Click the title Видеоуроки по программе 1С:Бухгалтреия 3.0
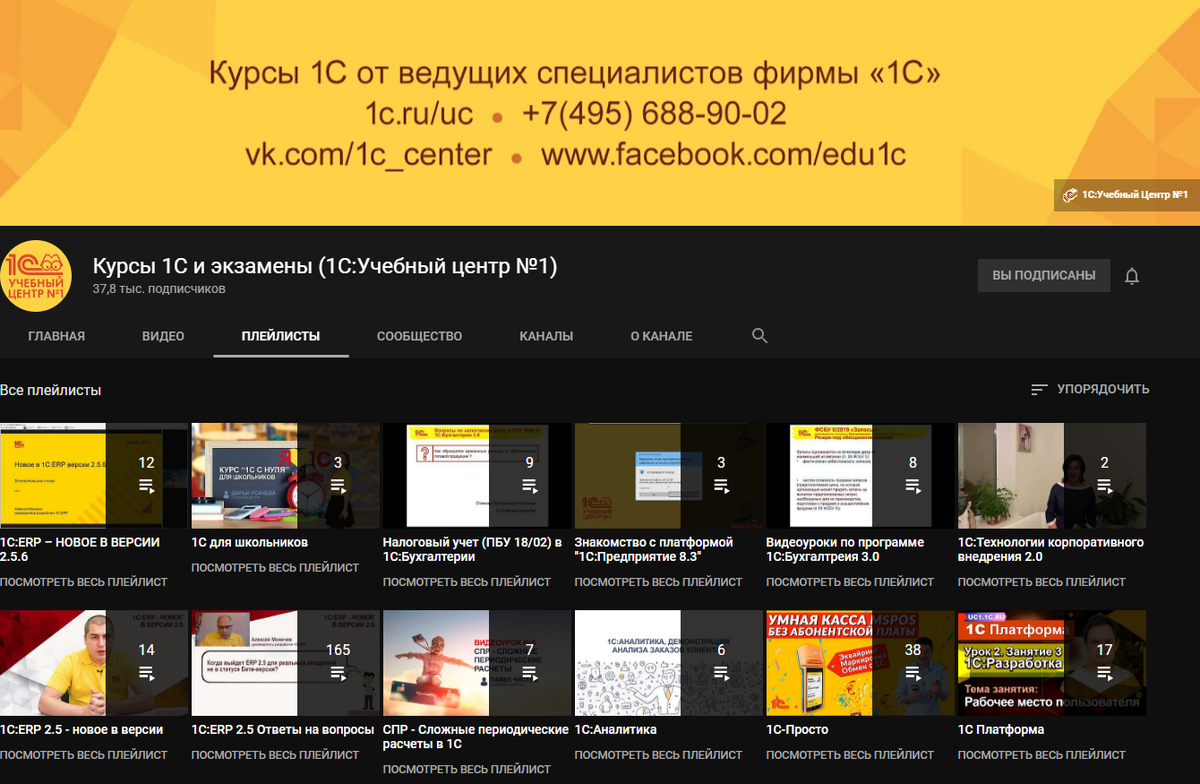 845,549
